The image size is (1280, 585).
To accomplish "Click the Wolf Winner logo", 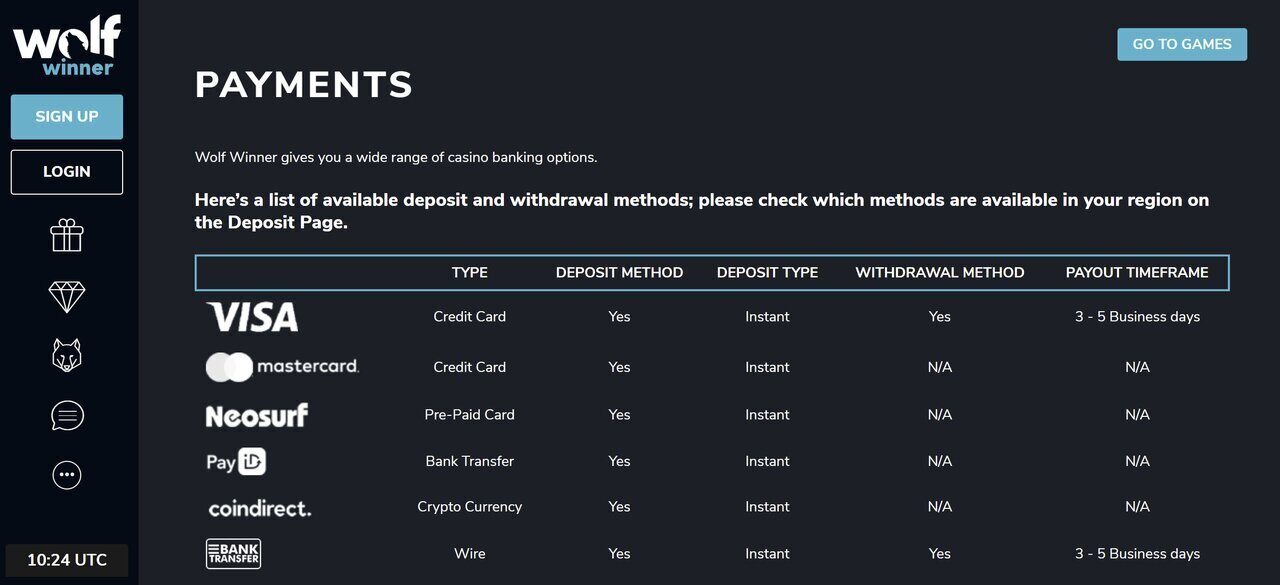I will pyautogui.click(x=67, y=45).
